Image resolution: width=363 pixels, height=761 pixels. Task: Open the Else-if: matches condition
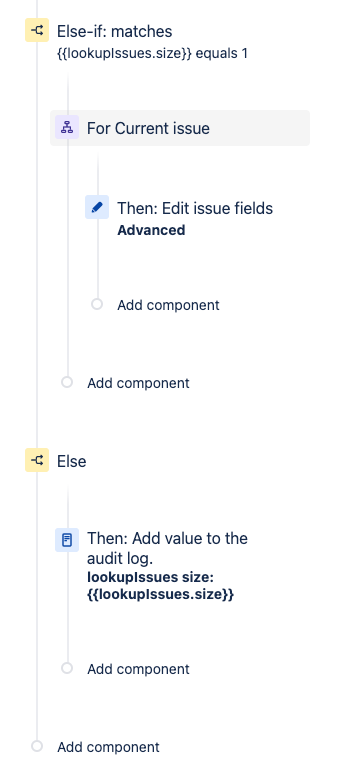pyautogui.click(x=115, y=31)
